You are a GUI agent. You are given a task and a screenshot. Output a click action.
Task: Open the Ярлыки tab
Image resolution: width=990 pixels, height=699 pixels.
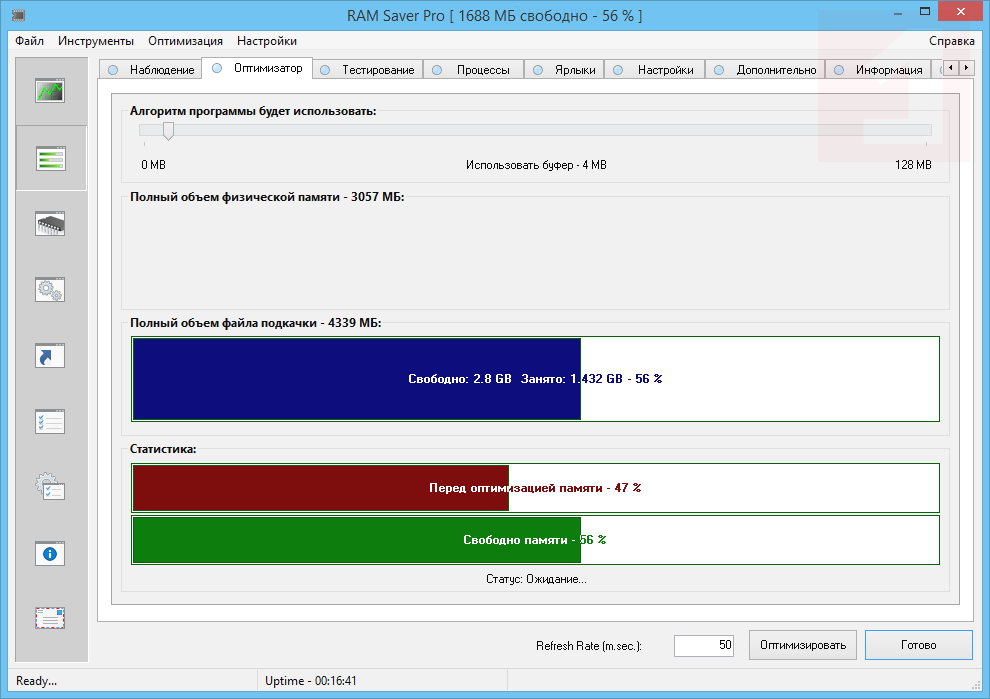pyautogui.click(x=564, y=70)
